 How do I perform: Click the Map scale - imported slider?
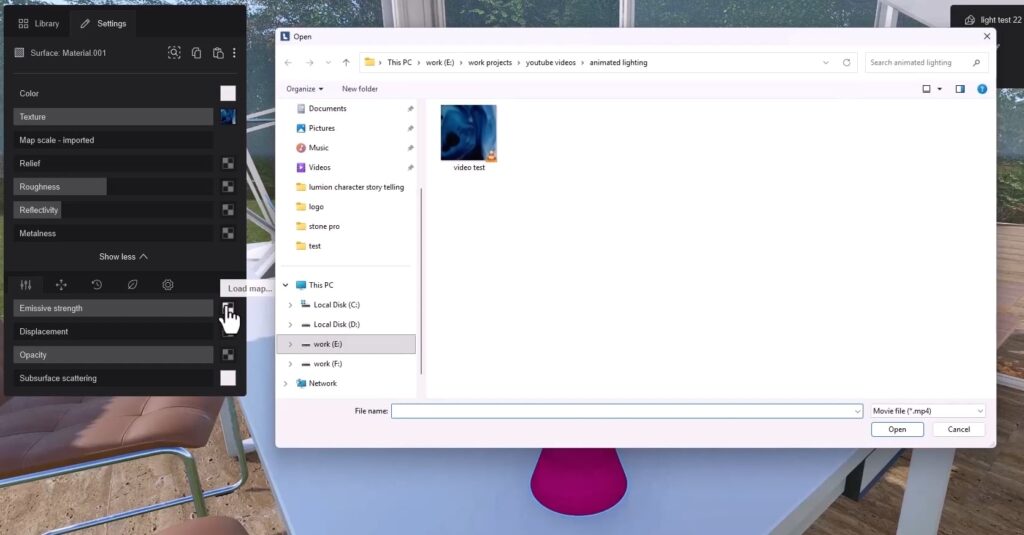113,140
